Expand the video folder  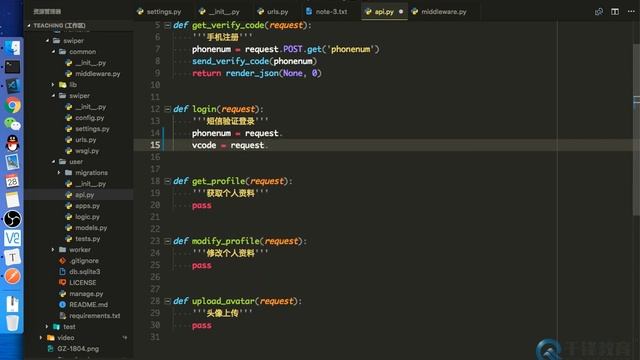coord(41,338)
